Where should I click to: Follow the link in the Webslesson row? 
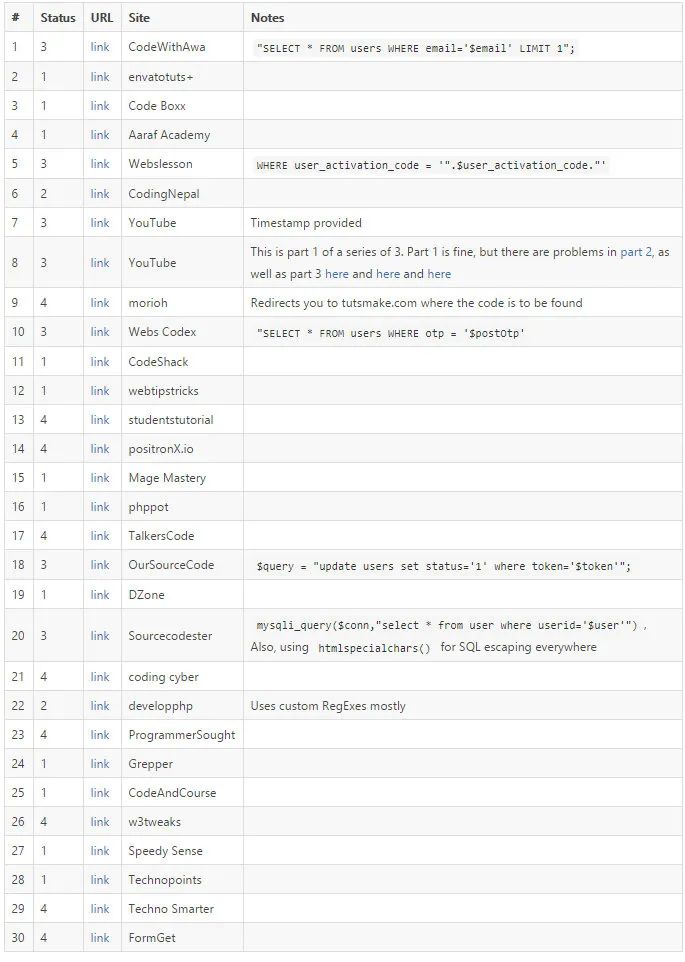coord(99,164)
